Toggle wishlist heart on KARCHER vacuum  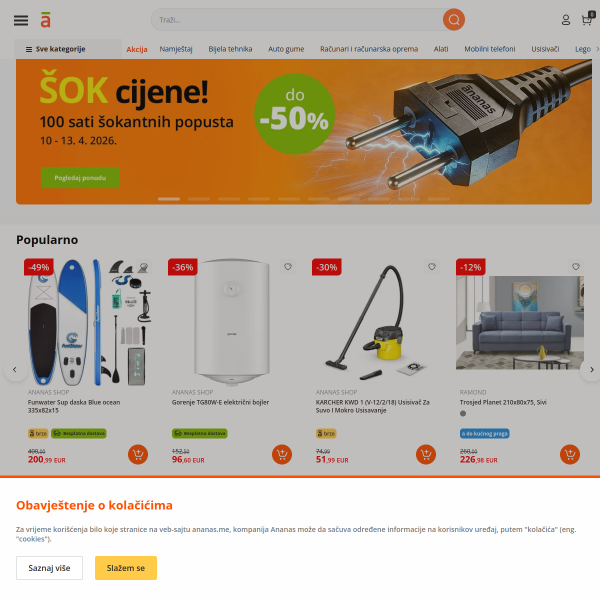pos(432,267)
